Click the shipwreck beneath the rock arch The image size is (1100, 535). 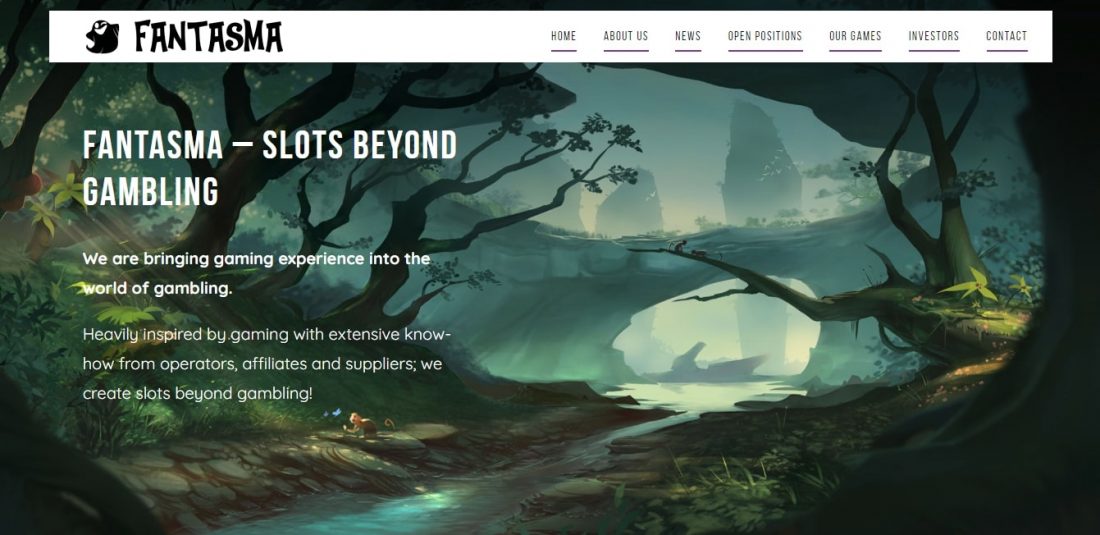pos(707,363)
